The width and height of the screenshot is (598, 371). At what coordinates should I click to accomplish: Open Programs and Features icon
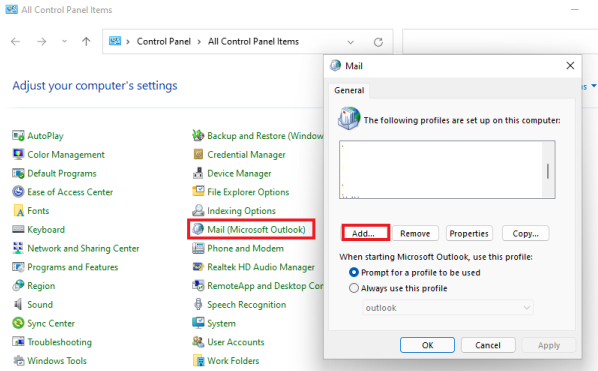tap(18, 267)
